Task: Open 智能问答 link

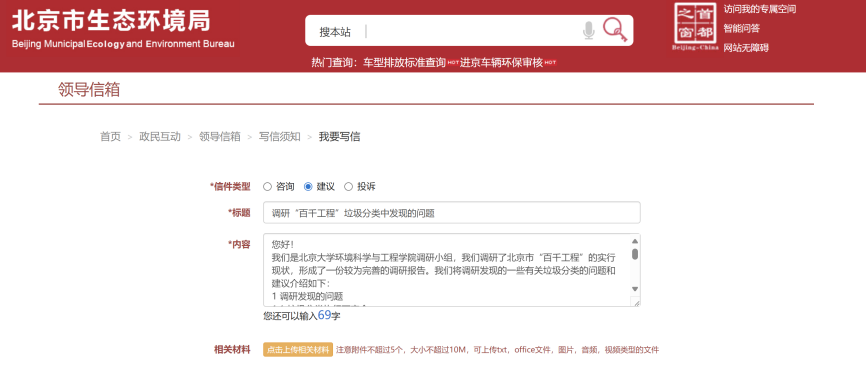Action: coord(742,28)
